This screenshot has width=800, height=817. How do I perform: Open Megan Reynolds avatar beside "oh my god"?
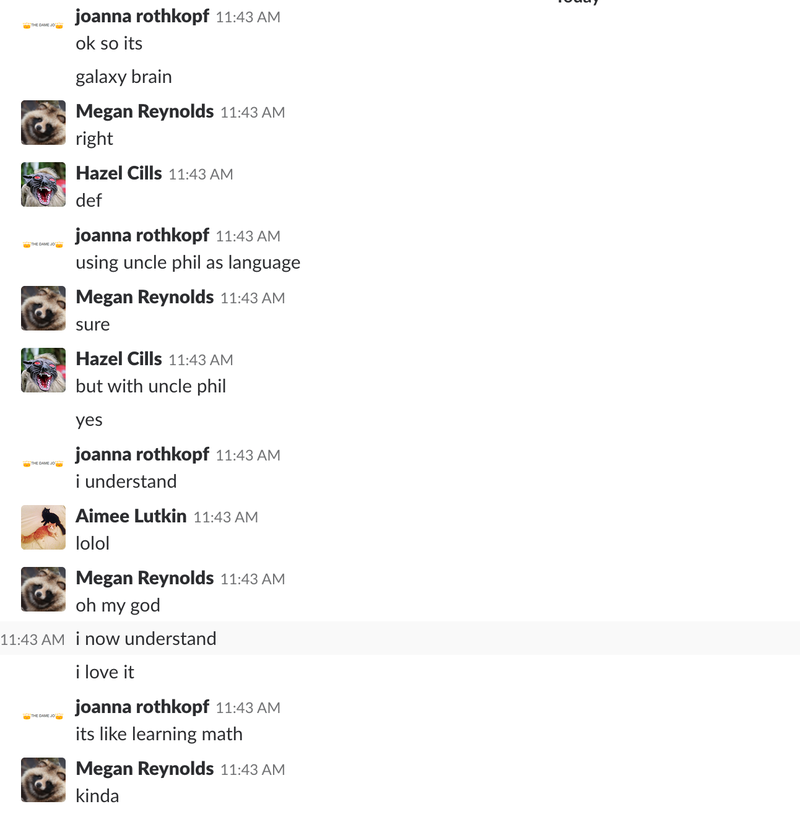[43, 589]
